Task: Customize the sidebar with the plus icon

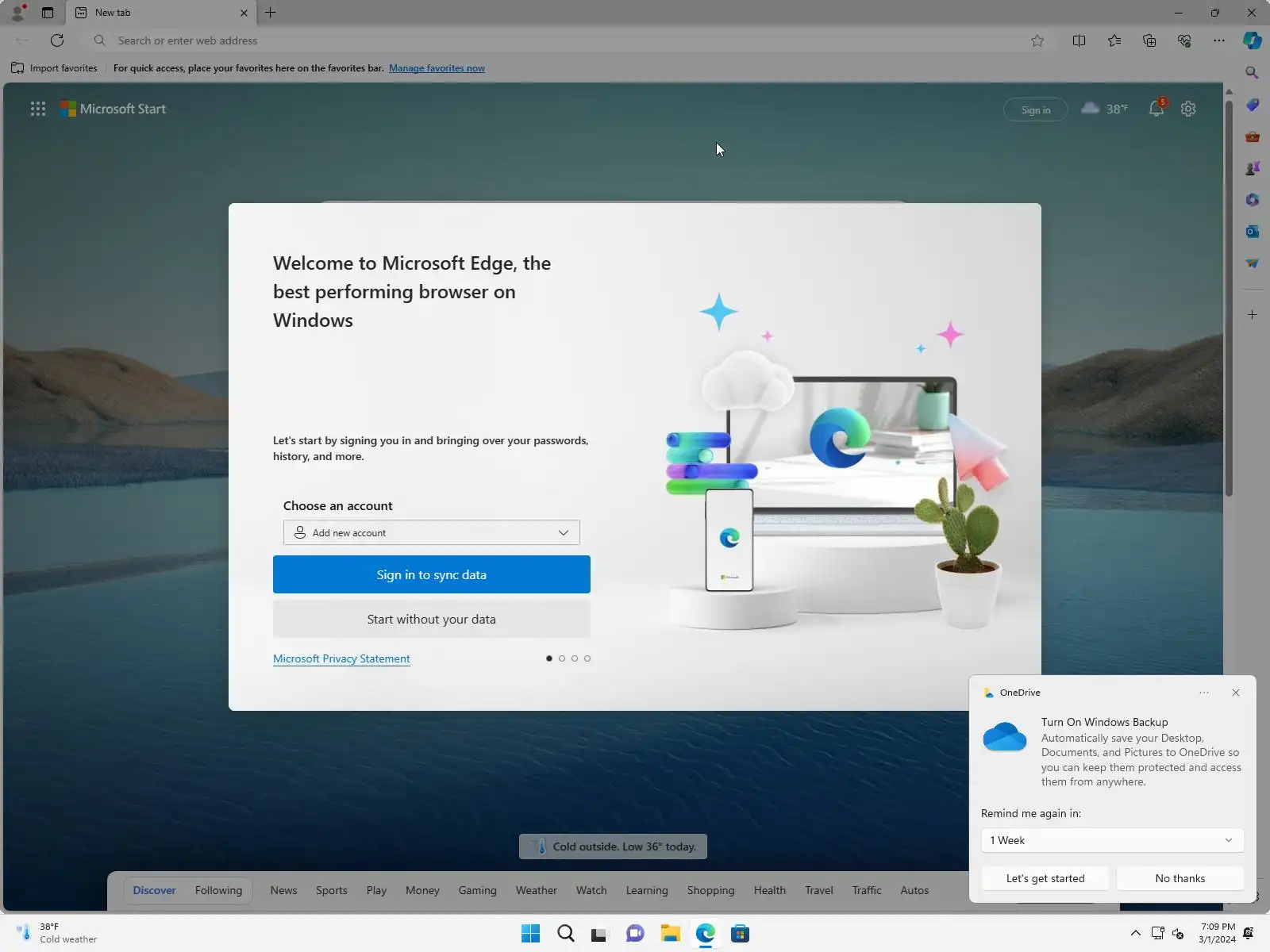Action: point(1253,315)
